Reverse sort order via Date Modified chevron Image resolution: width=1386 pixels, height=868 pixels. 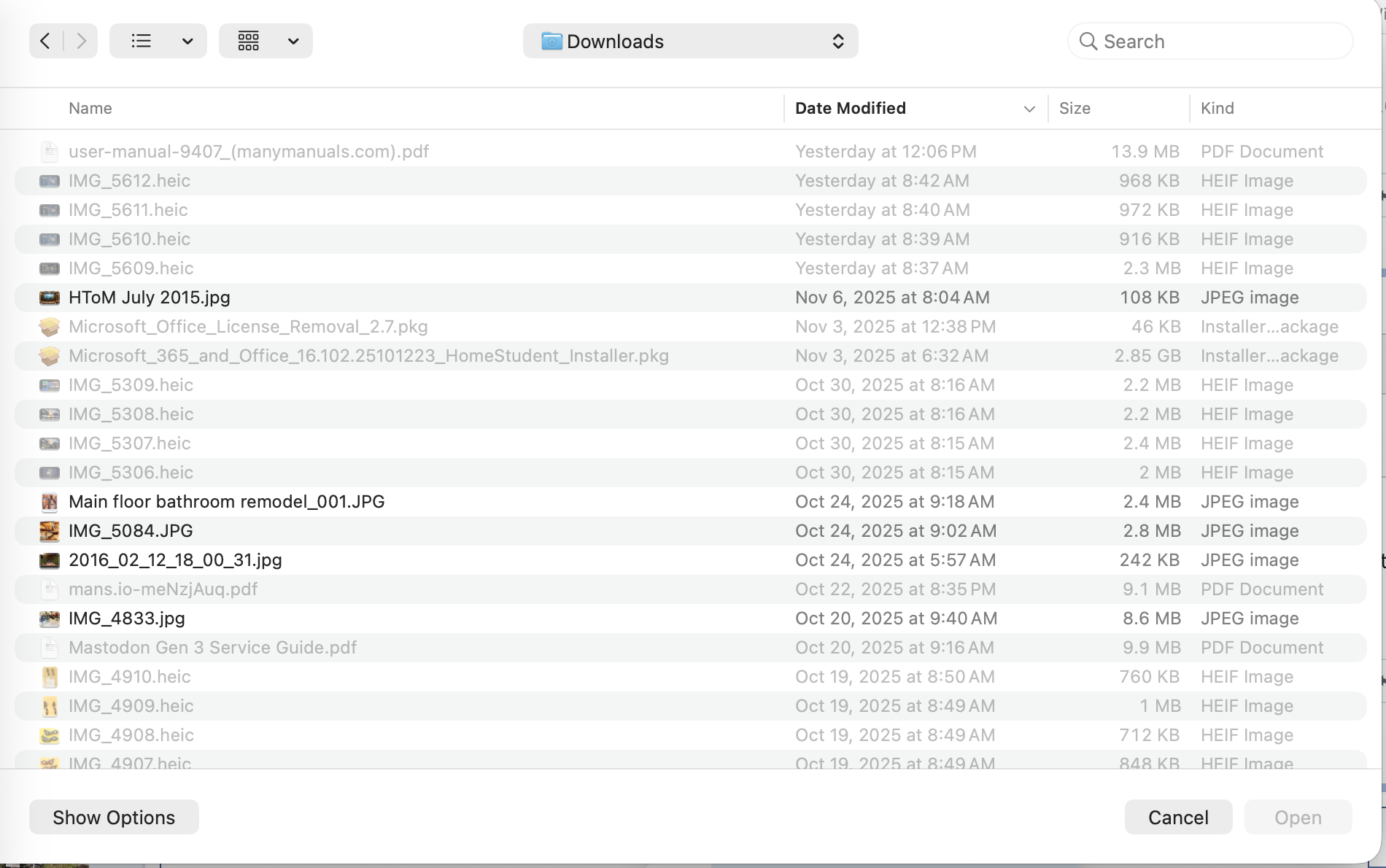point(1029,108)
